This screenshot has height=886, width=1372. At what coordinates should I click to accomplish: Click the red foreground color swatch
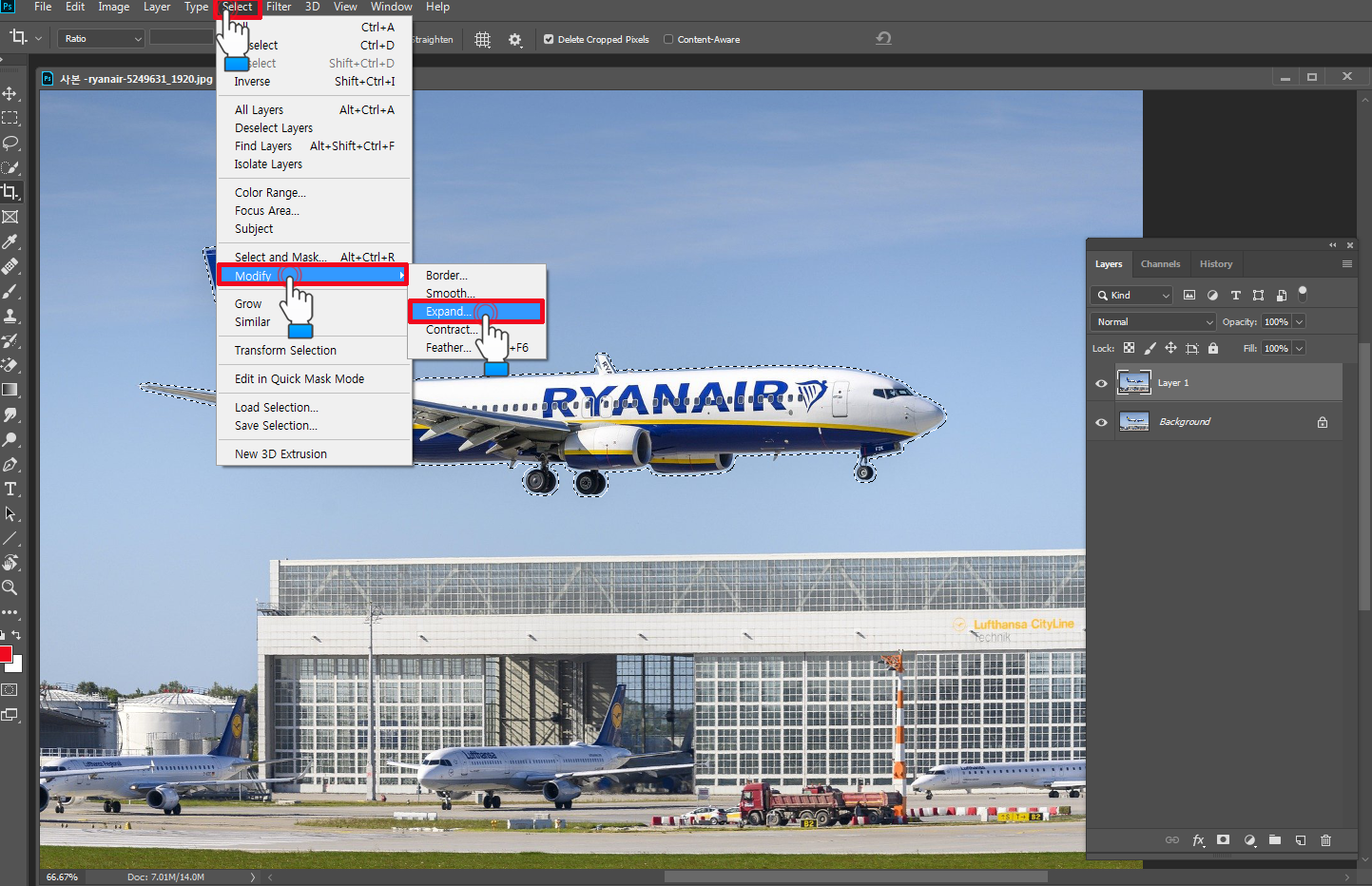pos(5,653)
